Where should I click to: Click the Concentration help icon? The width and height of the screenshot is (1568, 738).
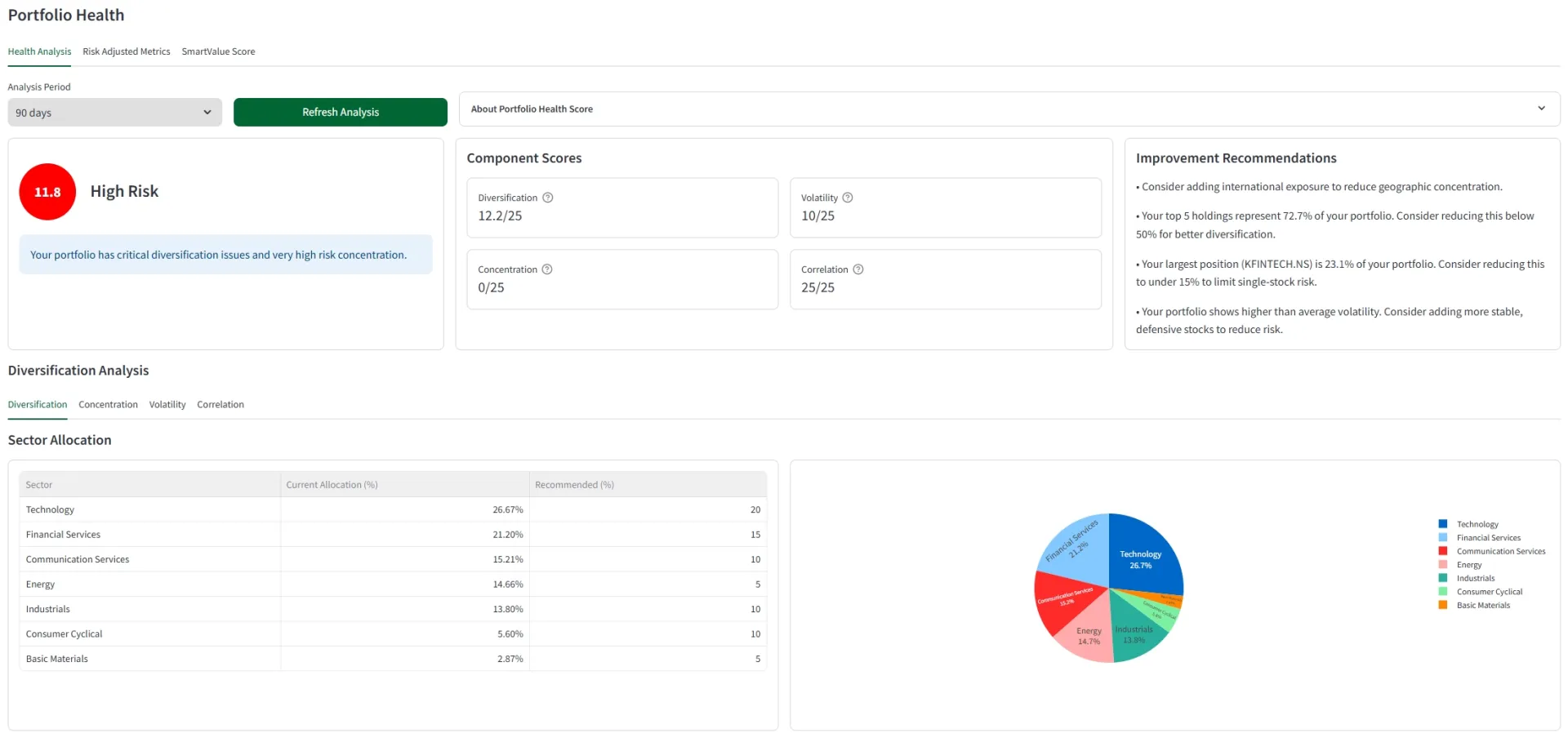coord(547,269)
